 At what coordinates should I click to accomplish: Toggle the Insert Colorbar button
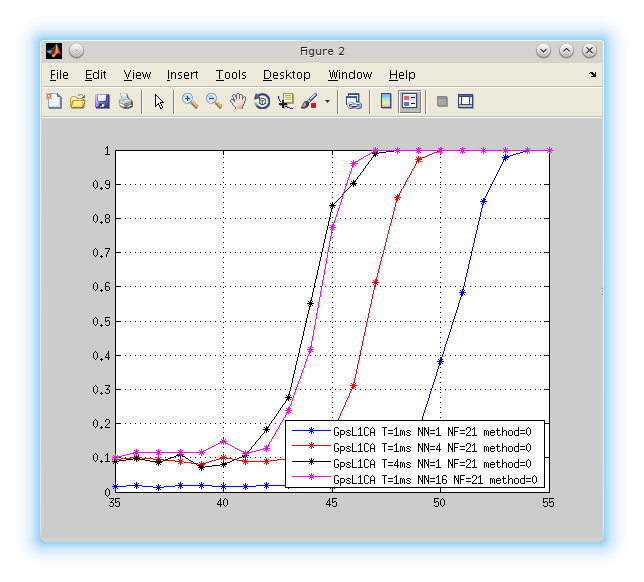[x=385, y=101]
